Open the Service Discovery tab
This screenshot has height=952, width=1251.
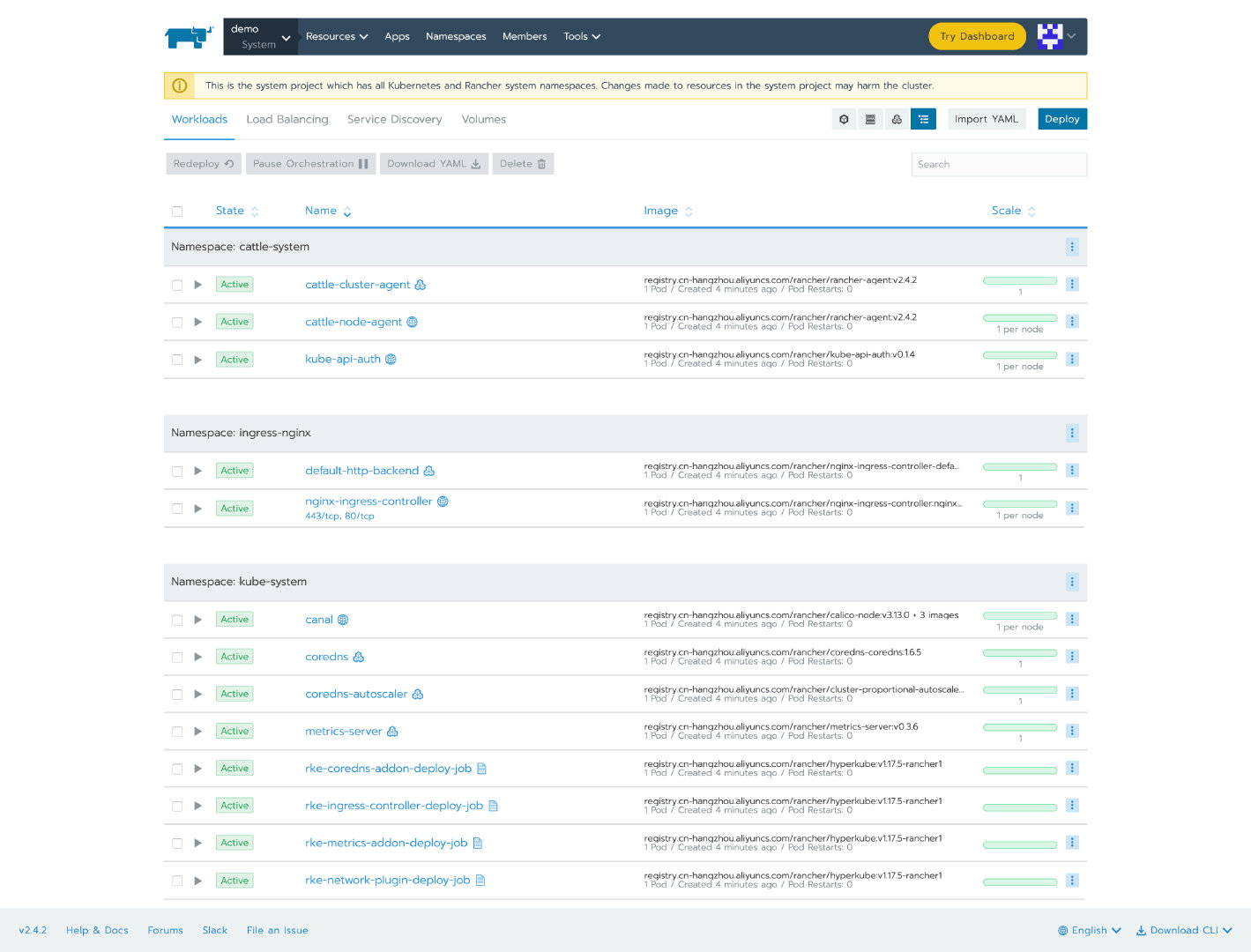point(394,119)
